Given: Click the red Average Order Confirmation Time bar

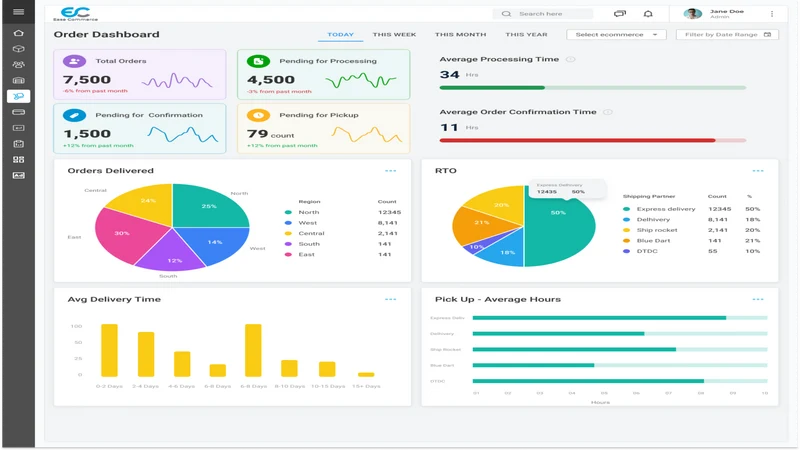Looking at the screenshot, I should point(593,140).
